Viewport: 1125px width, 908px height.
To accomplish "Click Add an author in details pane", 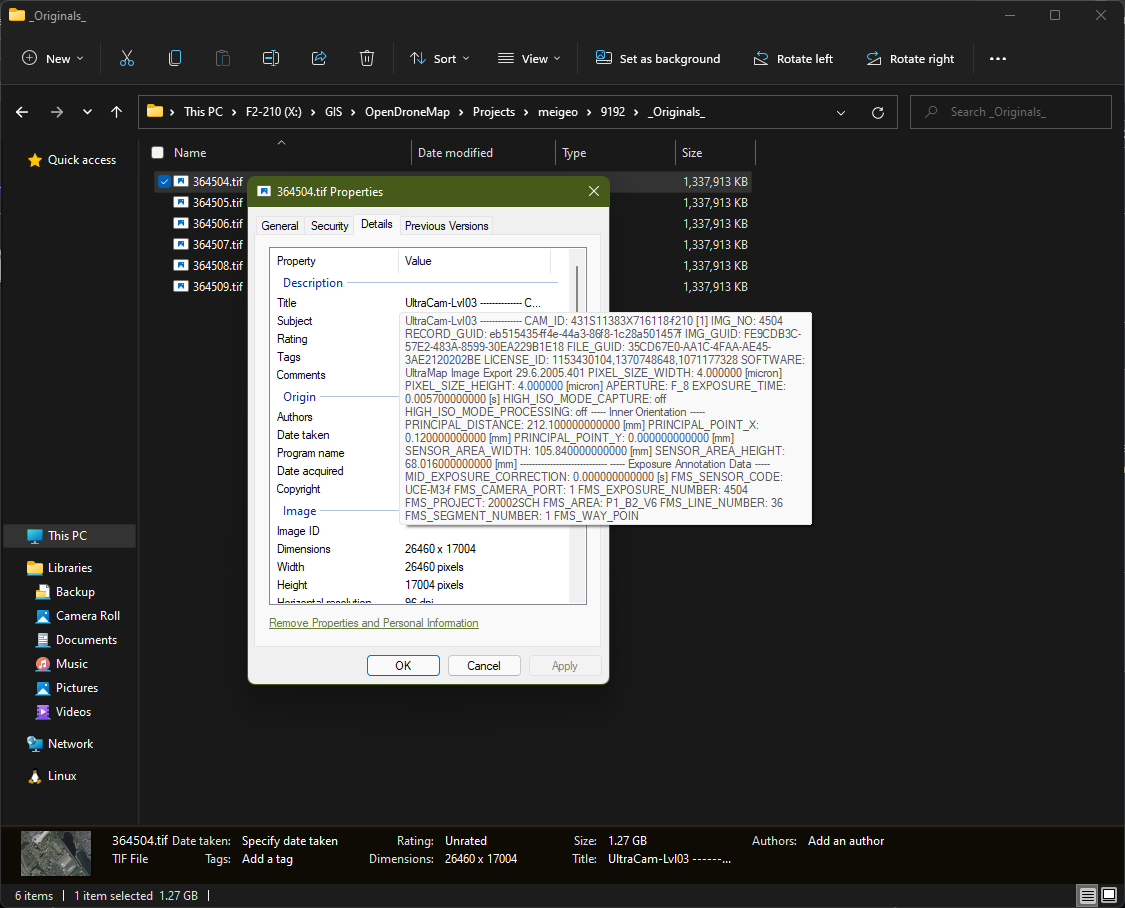I will 846,841.
